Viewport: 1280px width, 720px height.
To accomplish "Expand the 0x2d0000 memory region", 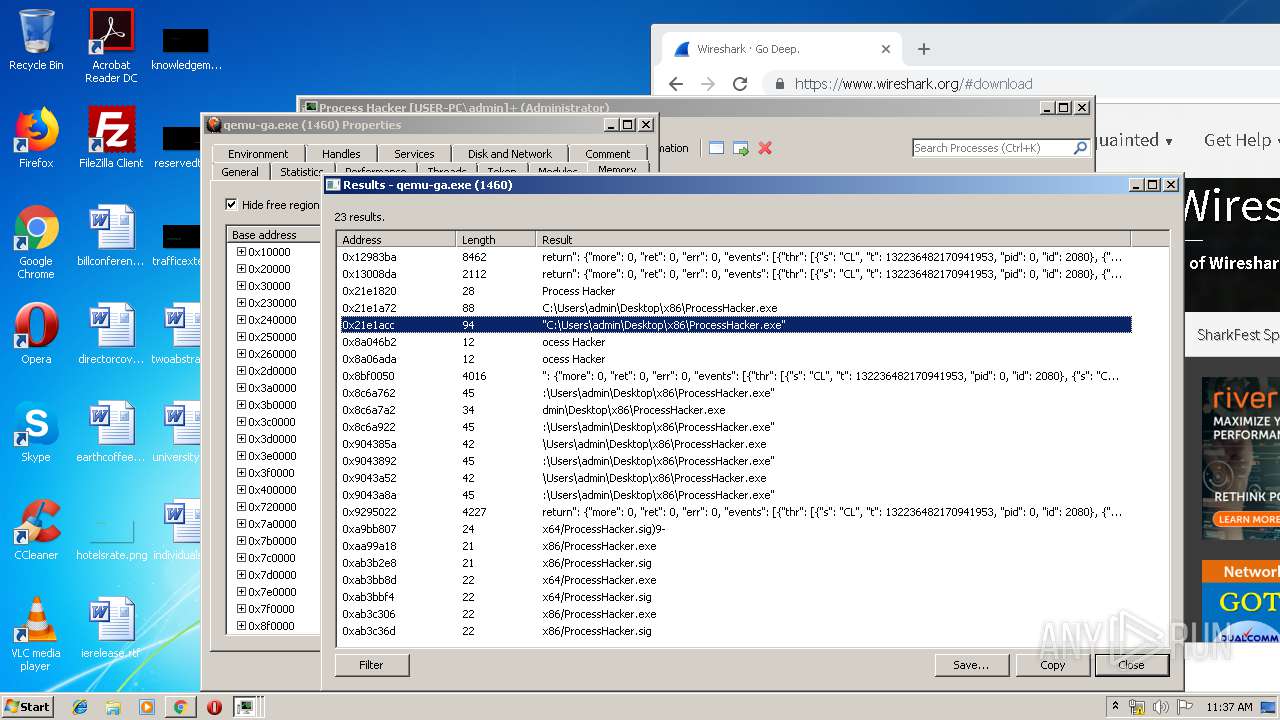I will 241,371.
